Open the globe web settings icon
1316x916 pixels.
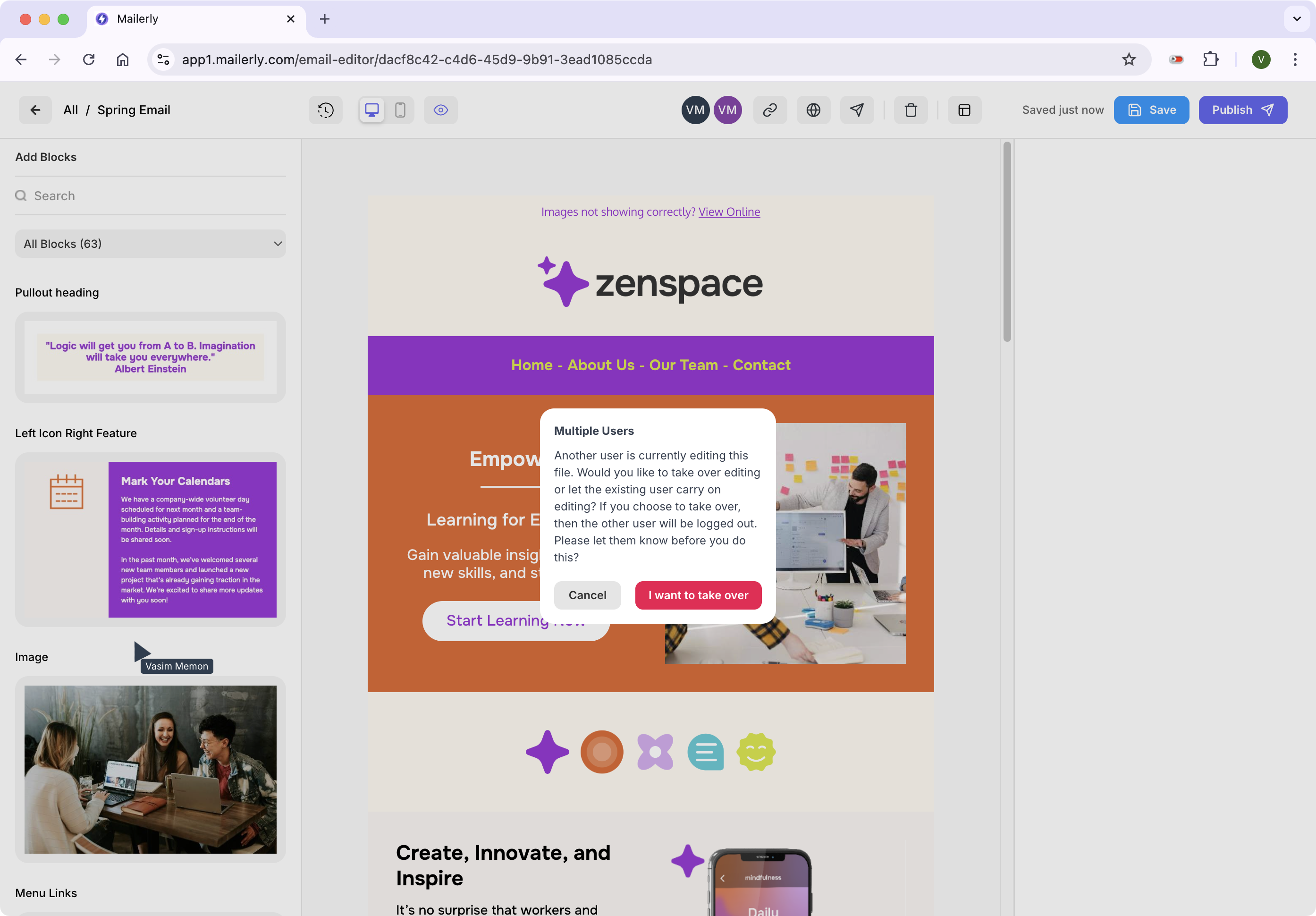[x=813, y=110]
